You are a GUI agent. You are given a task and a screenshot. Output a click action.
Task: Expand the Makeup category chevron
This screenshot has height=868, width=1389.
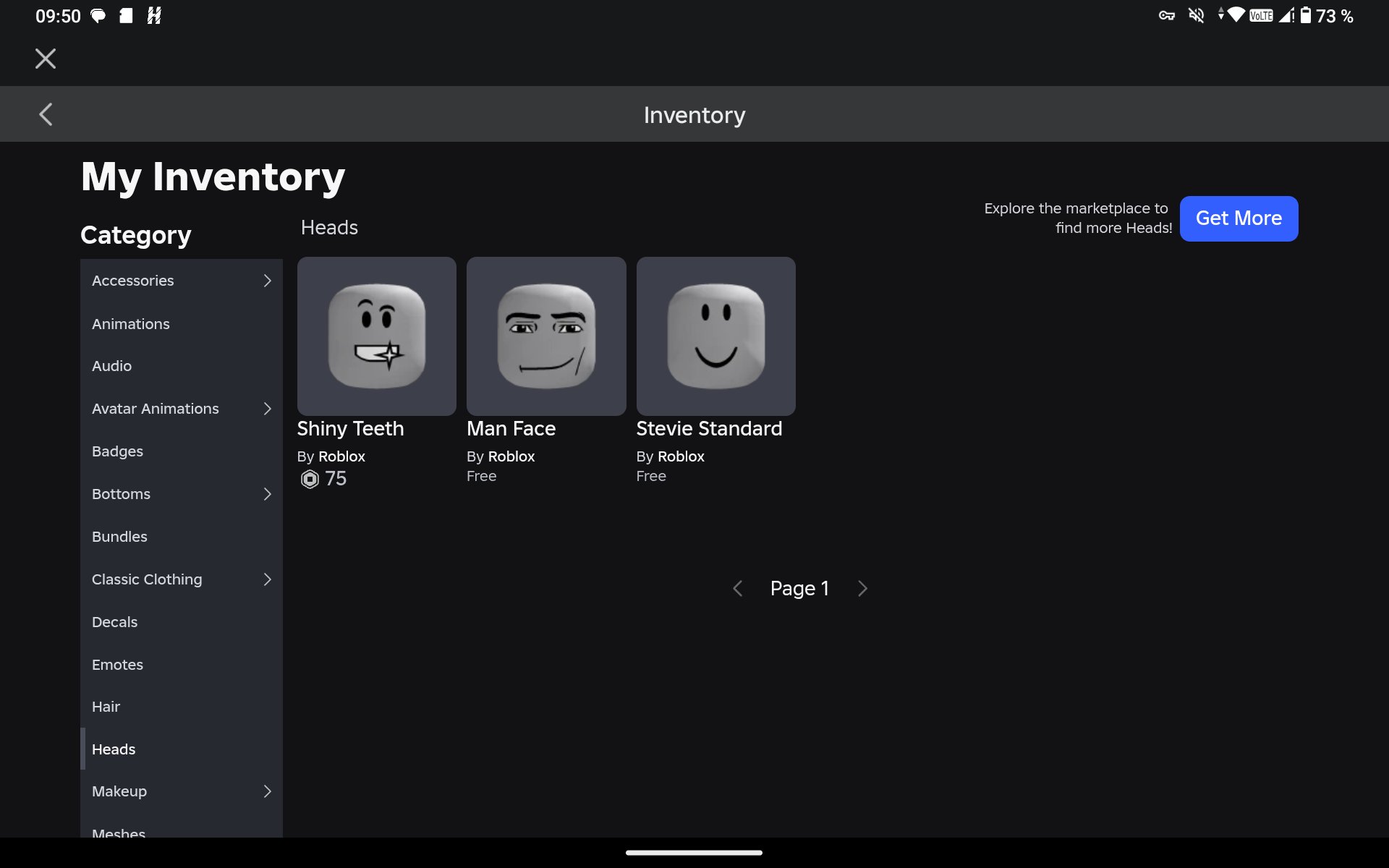click(267, 791)
